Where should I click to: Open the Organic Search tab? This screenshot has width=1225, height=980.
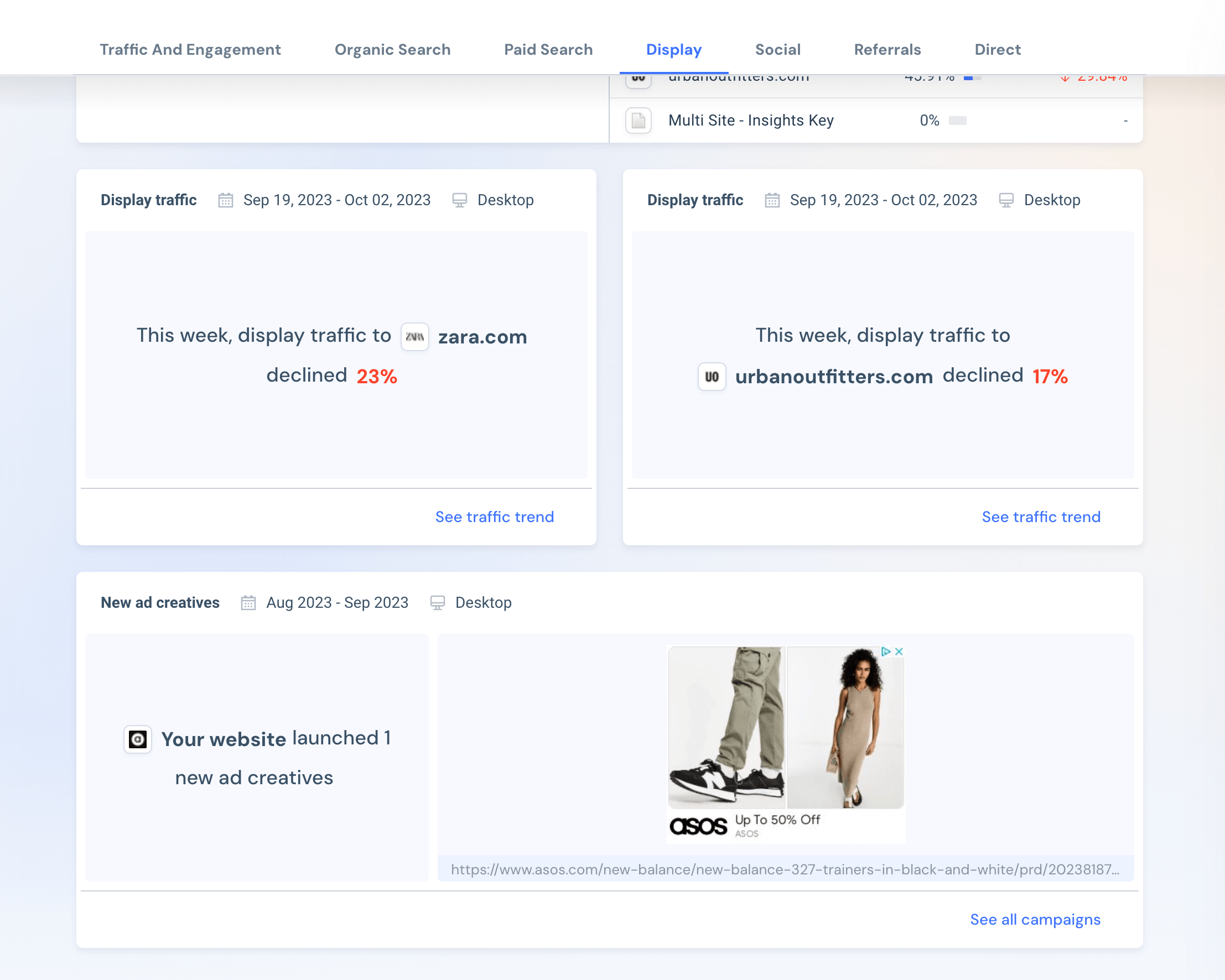point(392,49)
